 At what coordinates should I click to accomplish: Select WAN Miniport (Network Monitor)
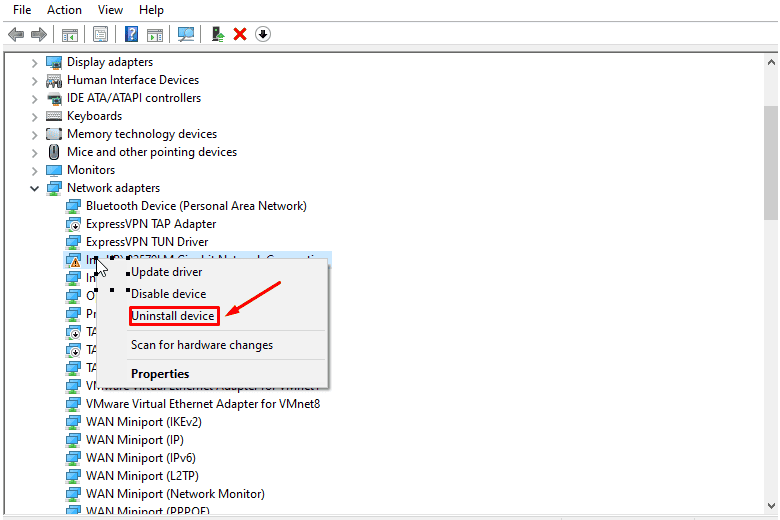click(175, 494)
